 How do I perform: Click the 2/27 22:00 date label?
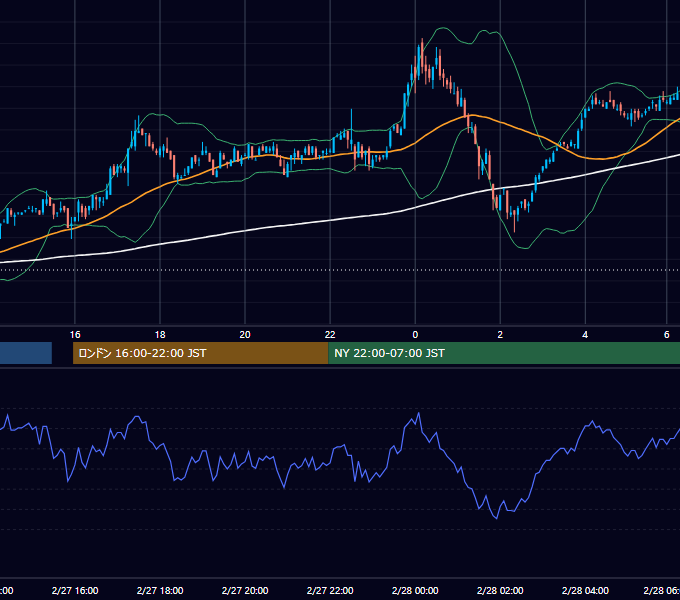point(330,590)
